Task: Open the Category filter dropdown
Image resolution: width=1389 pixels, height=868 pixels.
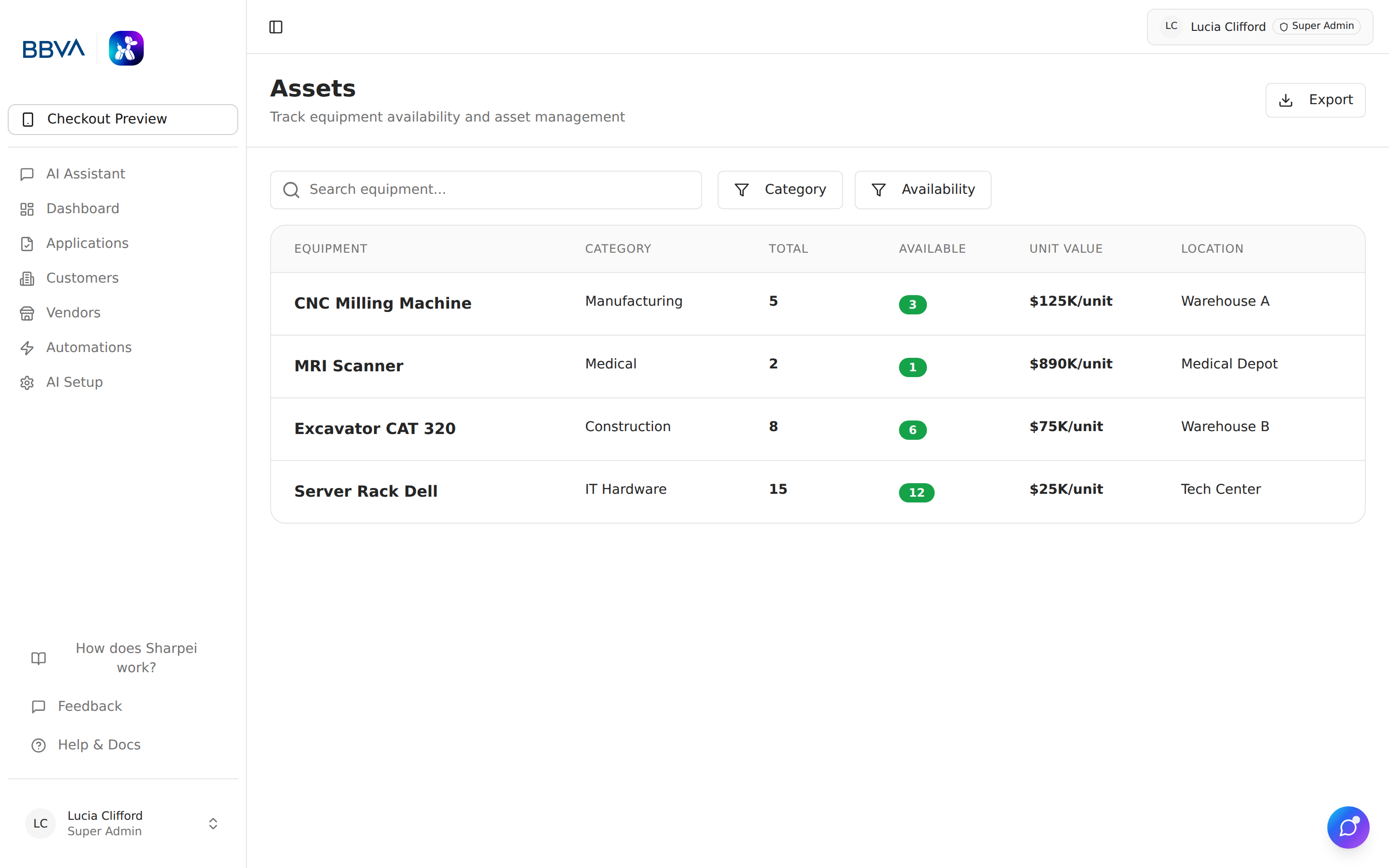Action: pyautogui.click(x=779, y=190)
